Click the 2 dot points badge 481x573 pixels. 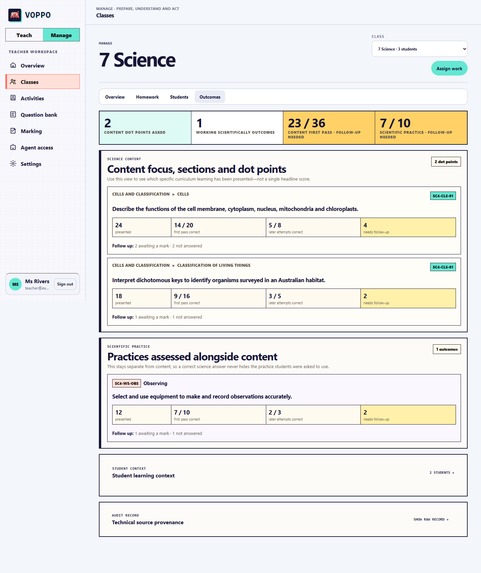(x=446, y=162)
